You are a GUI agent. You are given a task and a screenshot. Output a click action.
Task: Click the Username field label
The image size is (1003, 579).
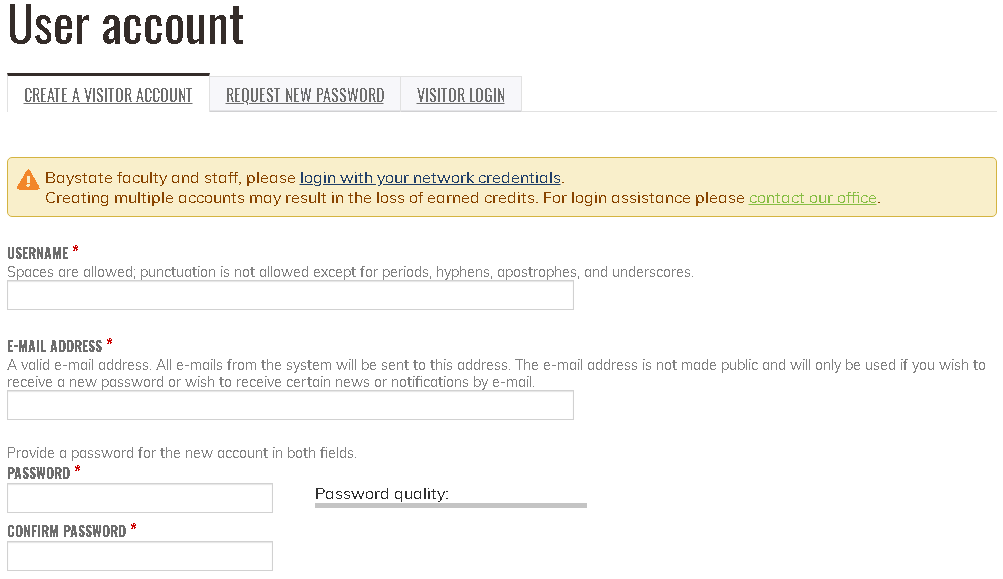point(38,253)
